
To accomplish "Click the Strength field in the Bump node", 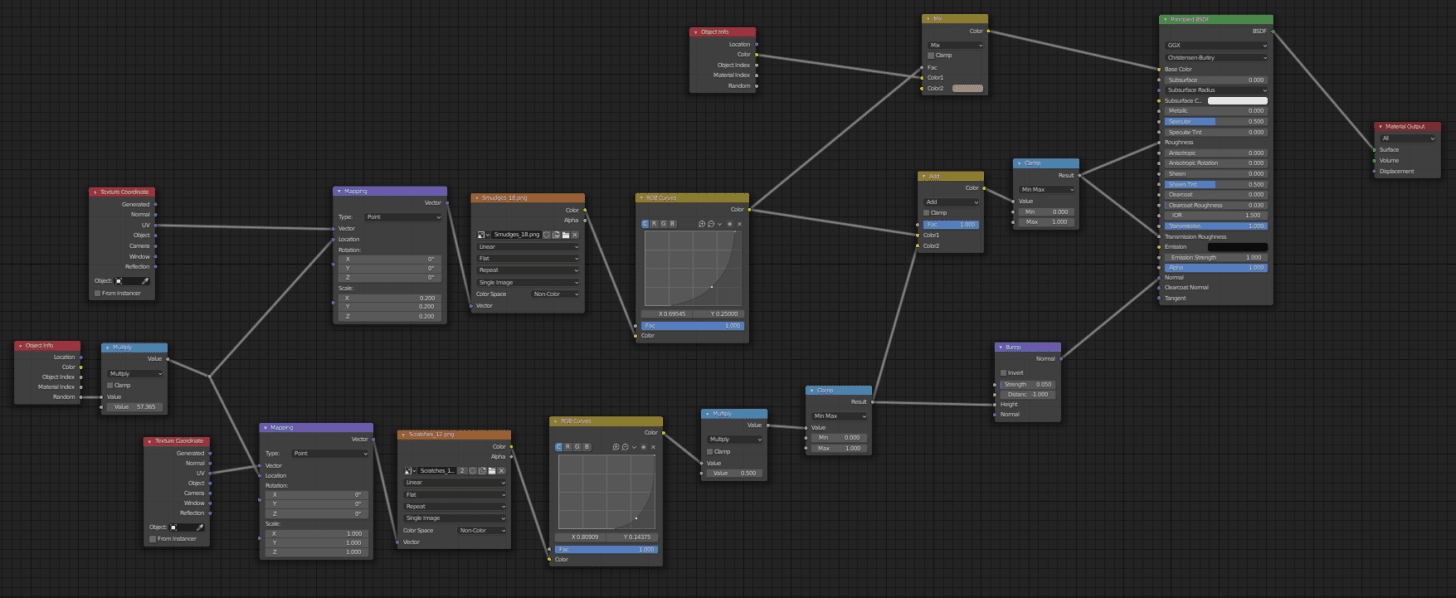I will (x=1027, y=384).
